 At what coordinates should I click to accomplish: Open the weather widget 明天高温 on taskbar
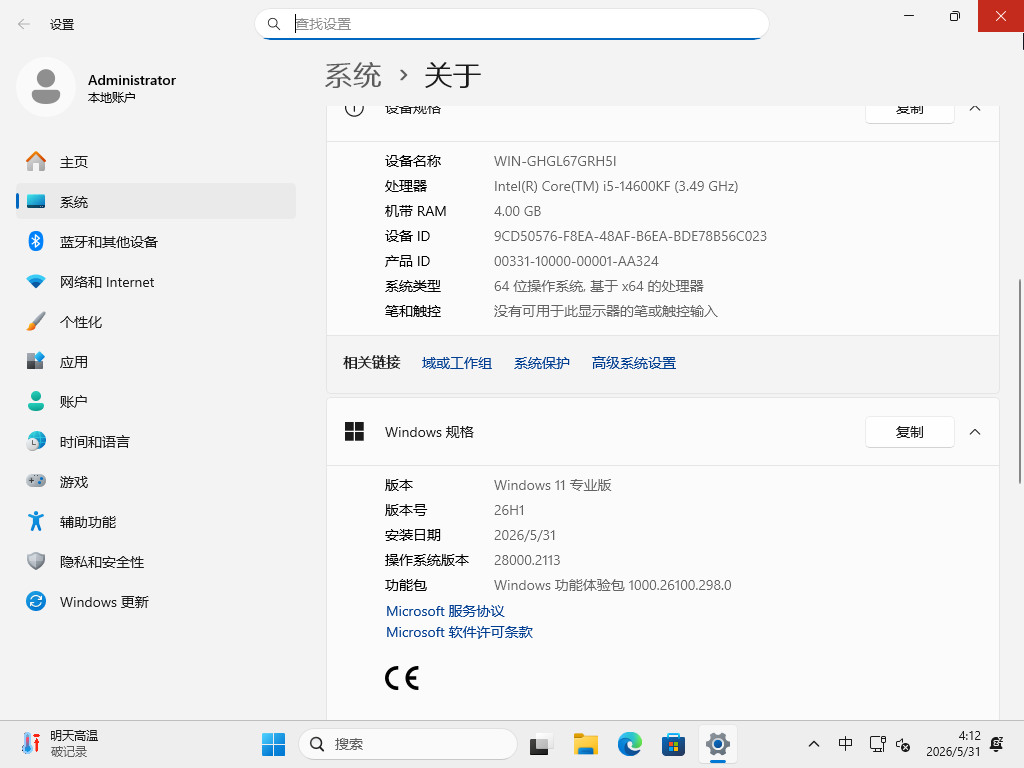coord(60,744)
